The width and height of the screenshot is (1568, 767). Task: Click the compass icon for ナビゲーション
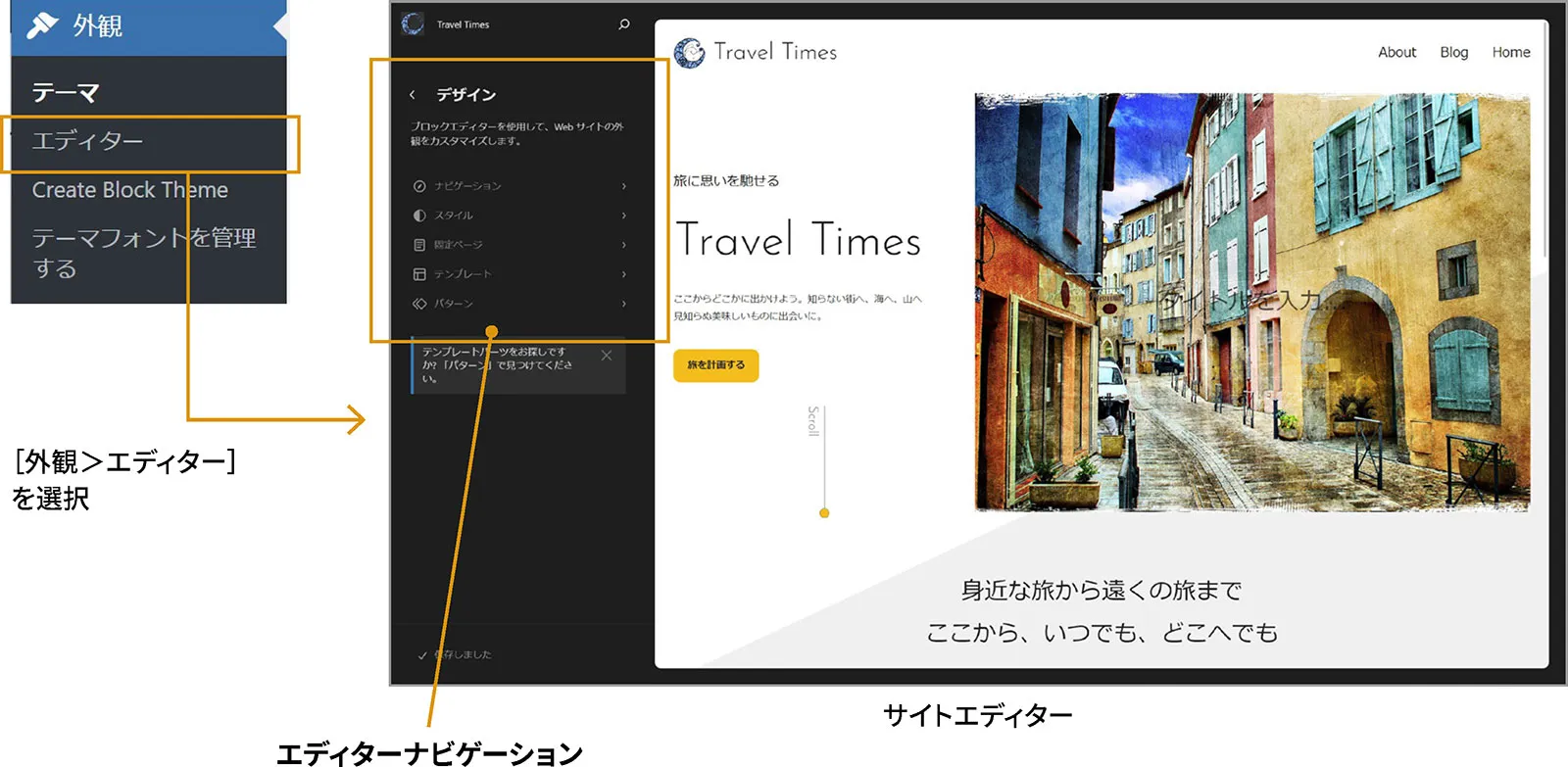[x=419, y=186]
